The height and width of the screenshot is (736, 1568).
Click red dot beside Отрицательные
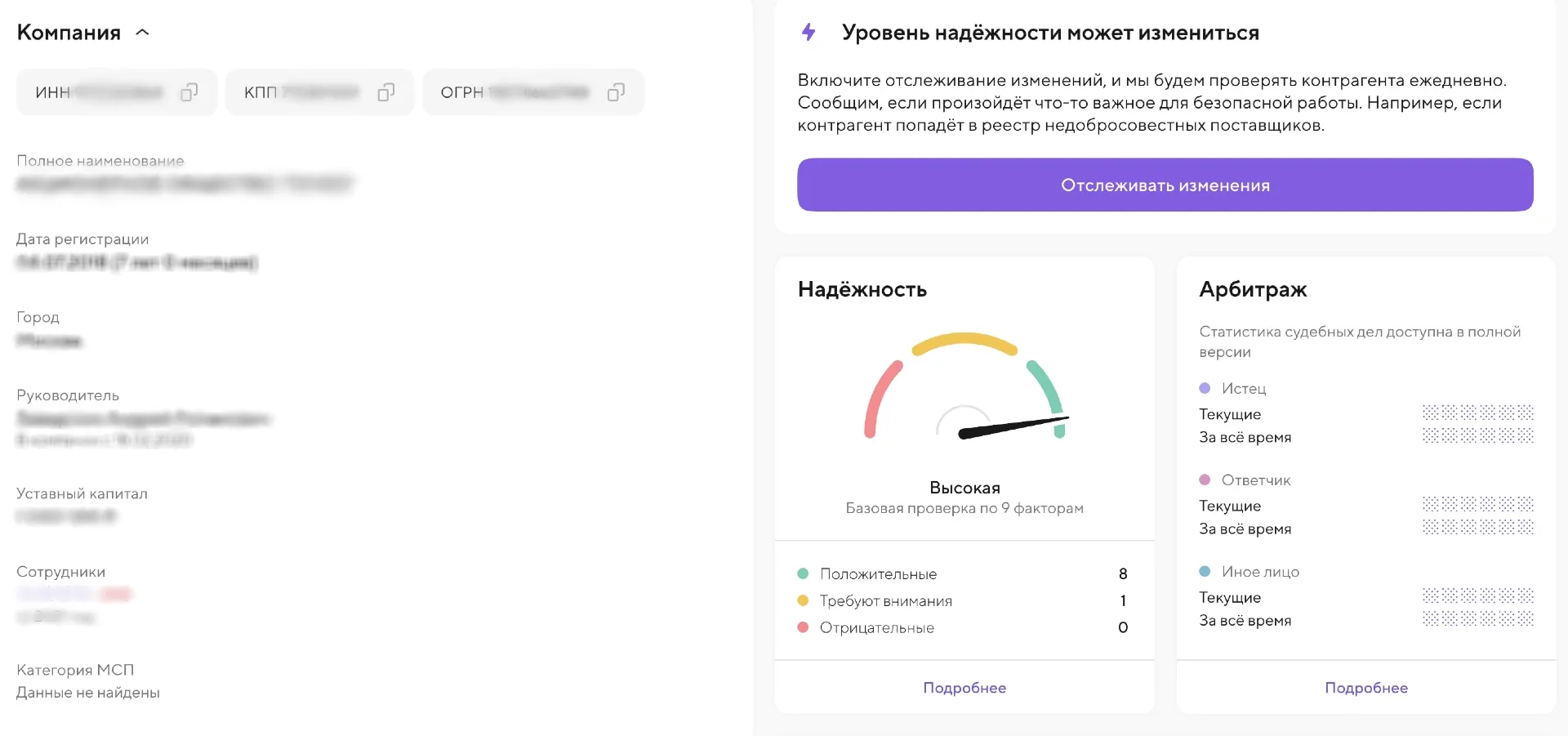[x=803, y=628]
